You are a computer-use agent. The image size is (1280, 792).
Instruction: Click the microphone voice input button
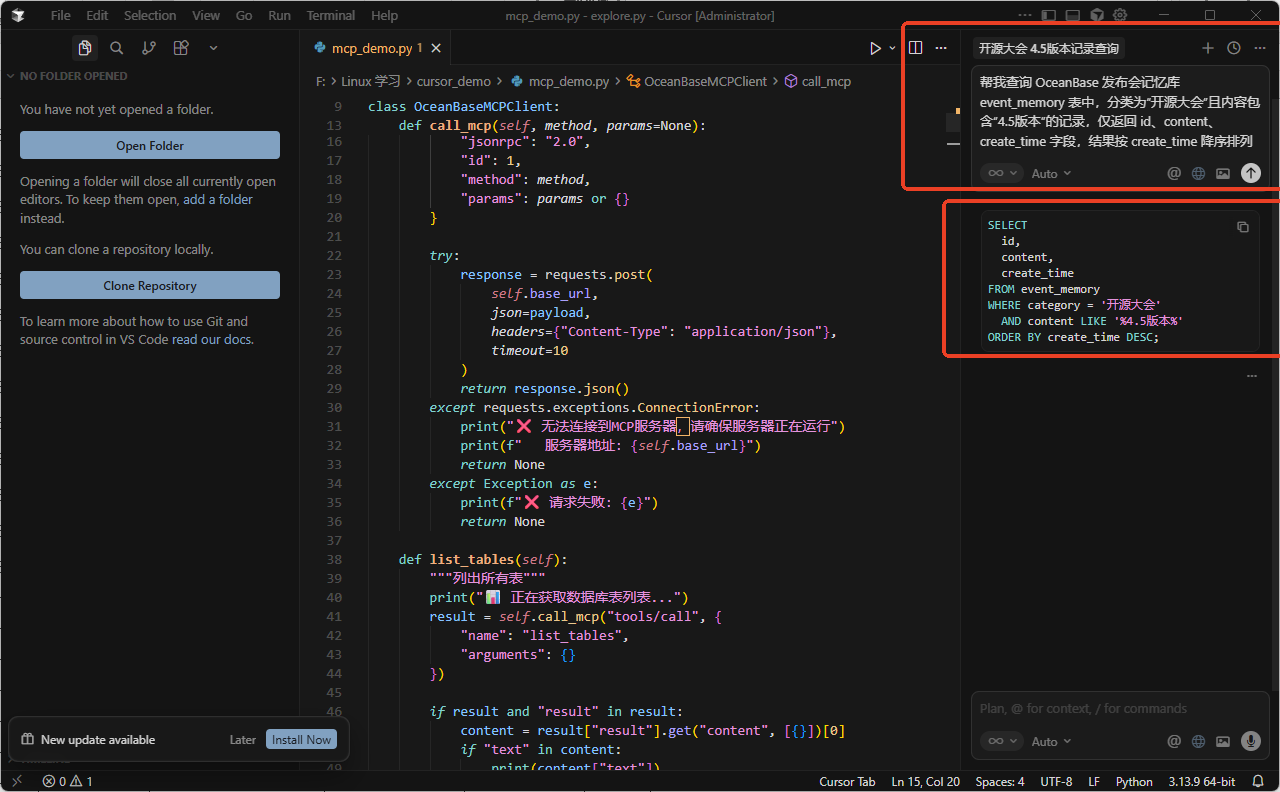[x=1250, y=741]
